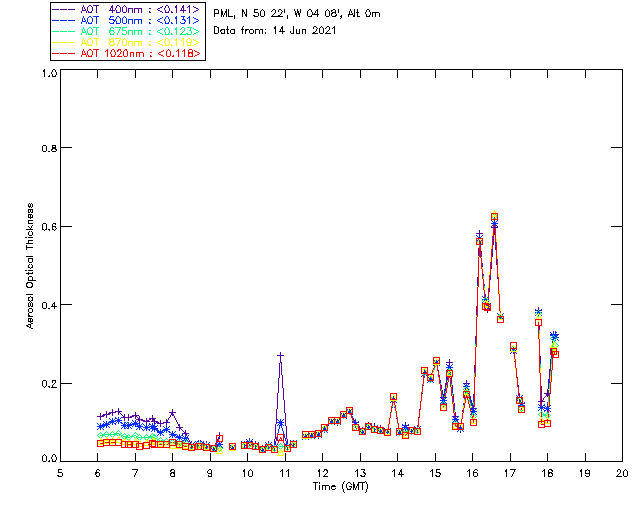Click the AOT 500nm legend entry
The width and height of the screenshot is (640, 512).
[127, 20]
